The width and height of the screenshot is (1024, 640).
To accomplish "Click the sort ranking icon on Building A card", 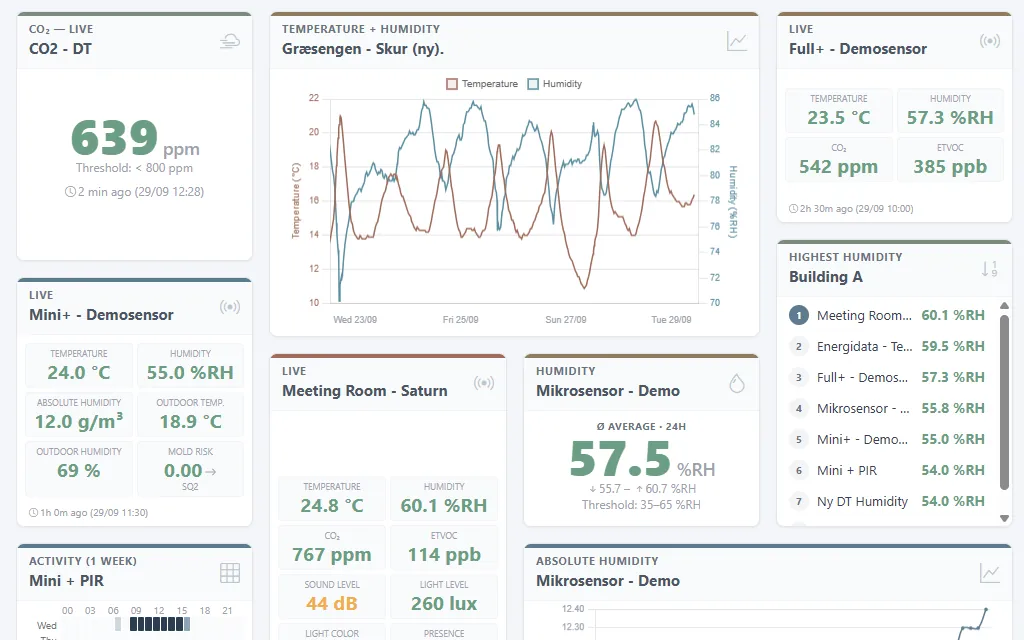I will pyautogui.click(x=989, y=268).
